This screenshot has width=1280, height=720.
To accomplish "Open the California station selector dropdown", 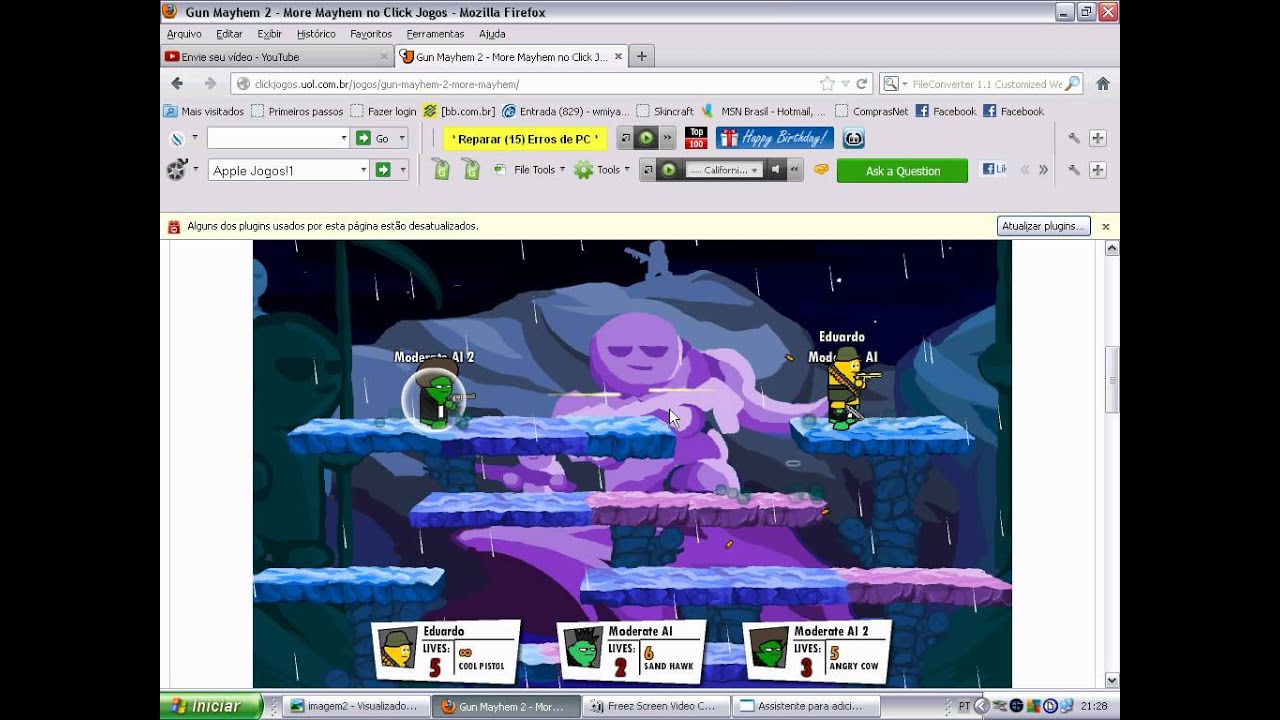I will point(724,171).
